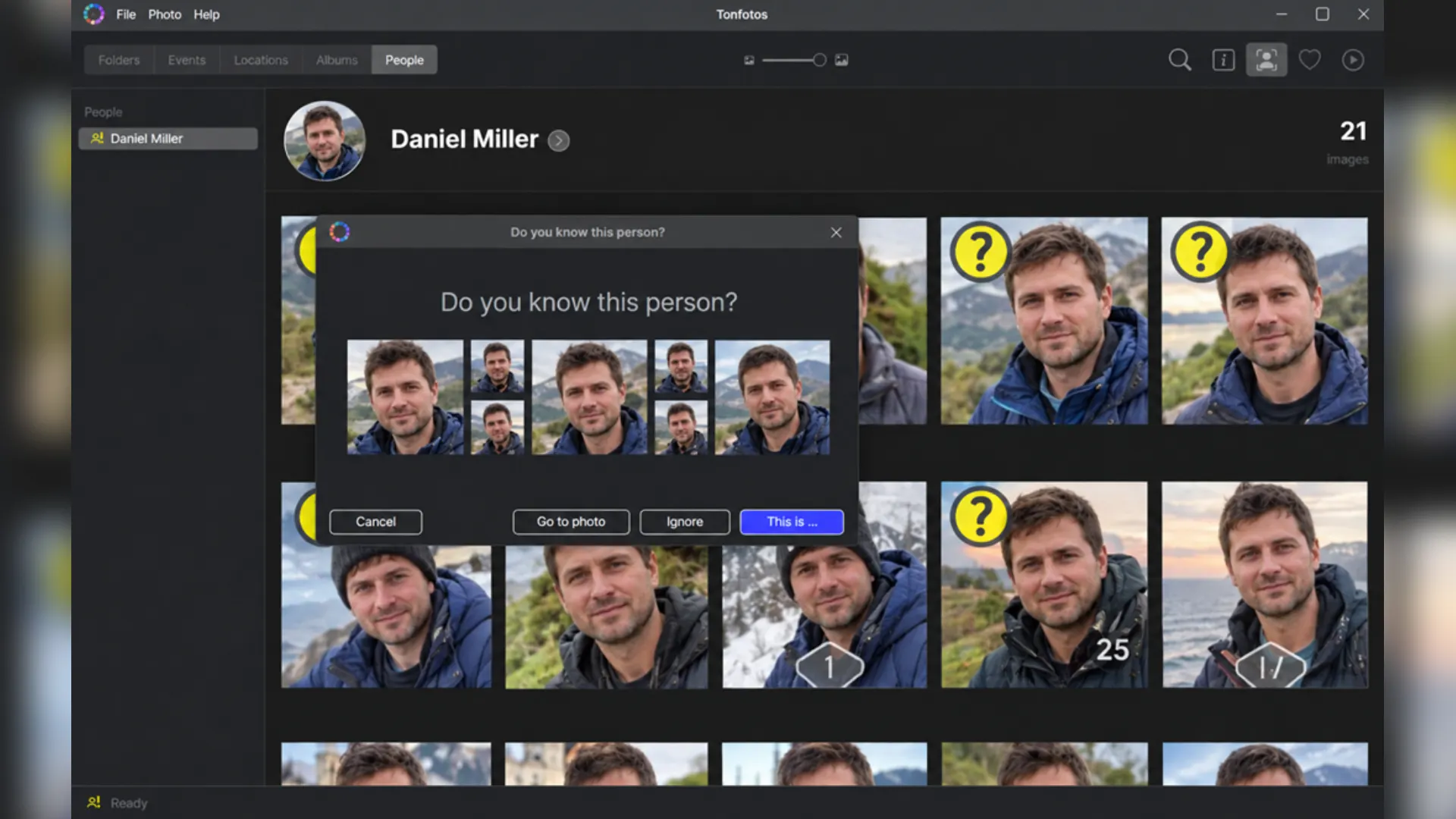Switch to the Folders tab
Screen dimensions: 1456x819
pyautogui.click(x=119, y=60)
